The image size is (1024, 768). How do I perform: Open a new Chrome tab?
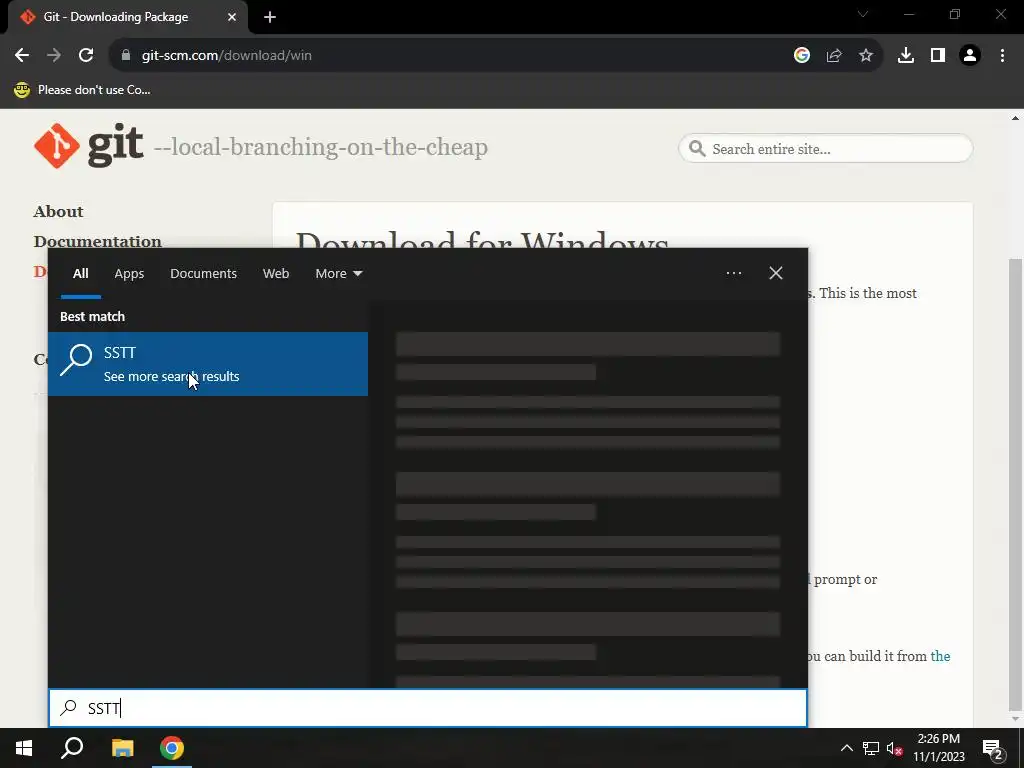point(270,17)
